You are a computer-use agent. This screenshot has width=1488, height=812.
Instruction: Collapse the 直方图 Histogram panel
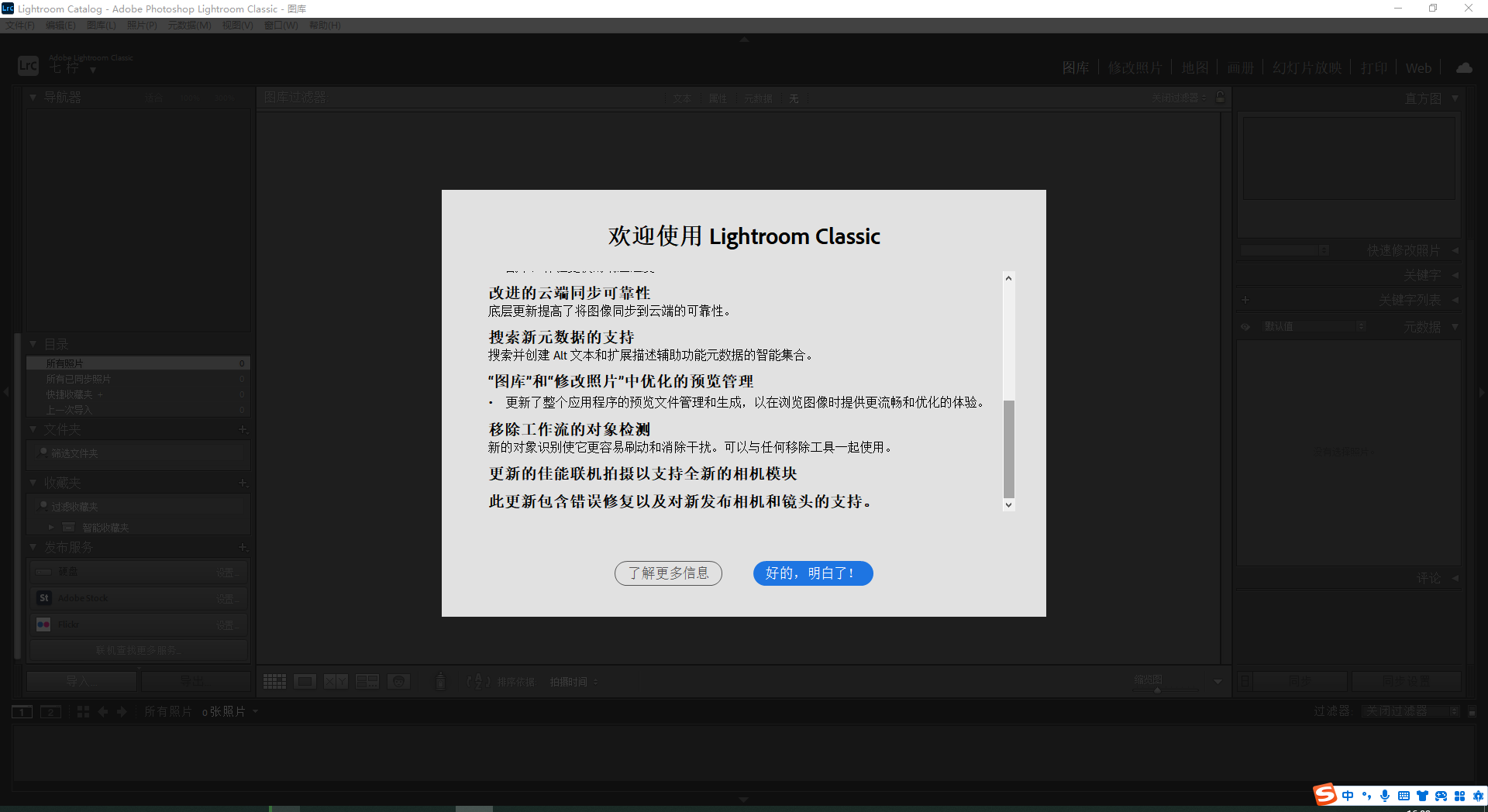(1455, 98)
